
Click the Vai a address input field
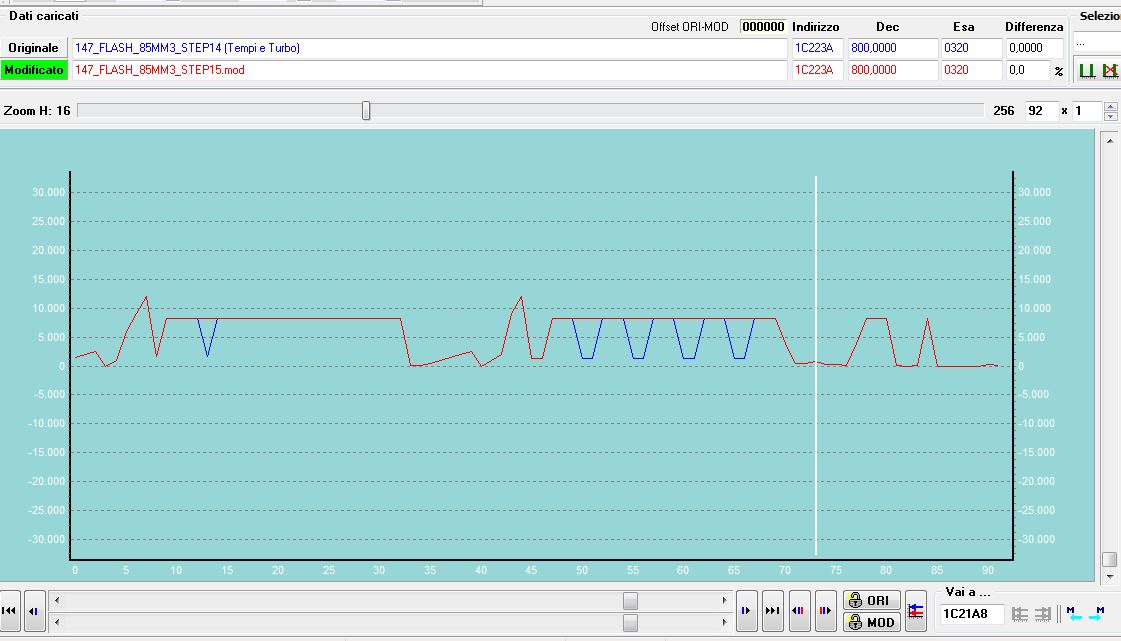[971, 613]
